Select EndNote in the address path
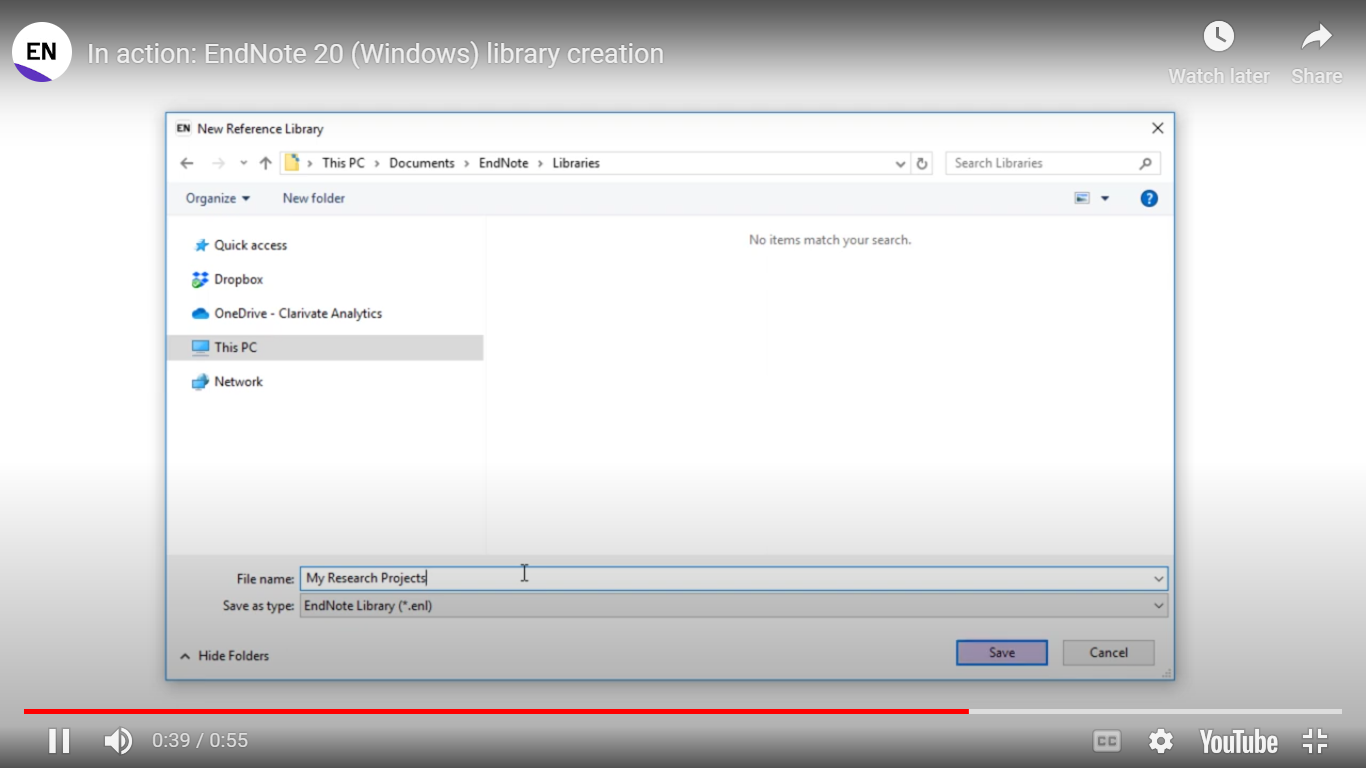This screenshot has height=768, width=1366. click(x=503, y=163)
